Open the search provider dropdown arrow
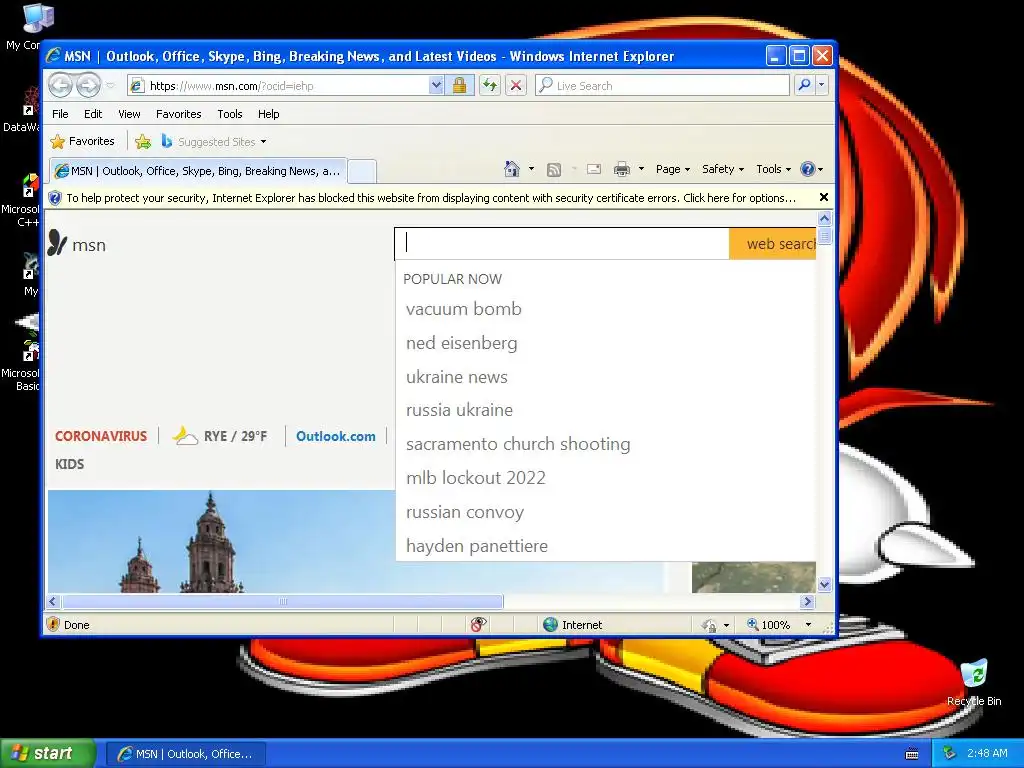 [822, 85]
